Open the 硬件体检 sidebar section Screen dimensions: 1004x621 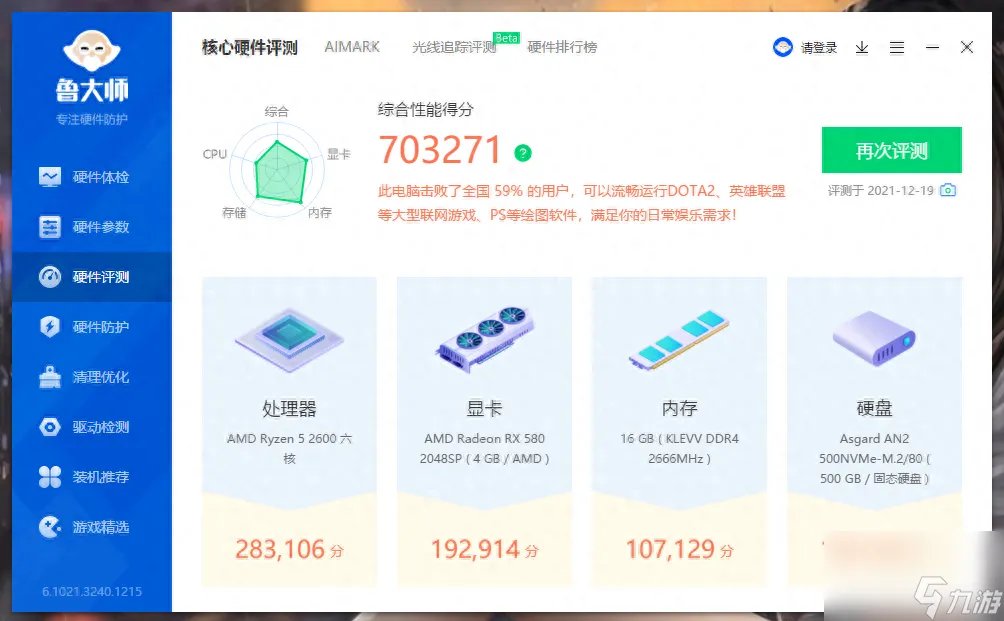[x=85, y=177]
